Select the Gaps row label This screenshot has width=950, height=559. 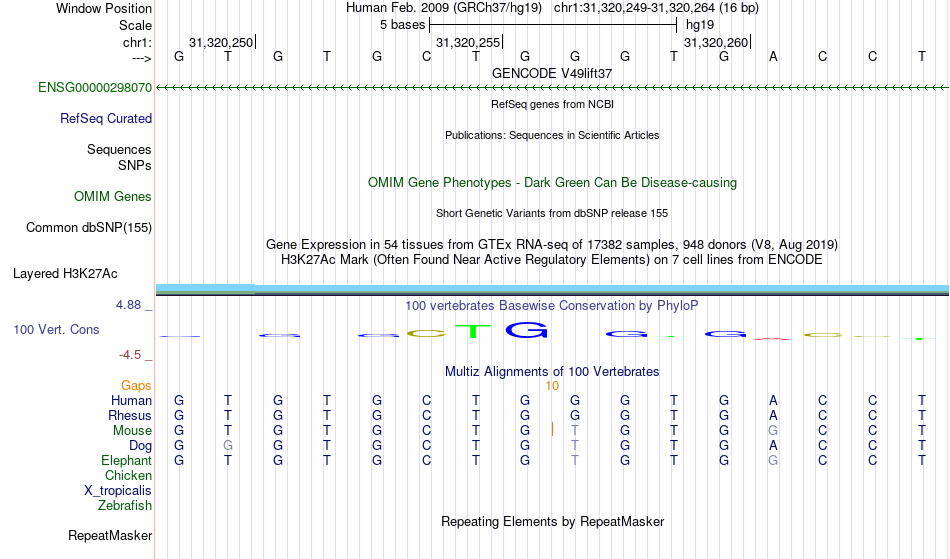[x=136, y=385]
